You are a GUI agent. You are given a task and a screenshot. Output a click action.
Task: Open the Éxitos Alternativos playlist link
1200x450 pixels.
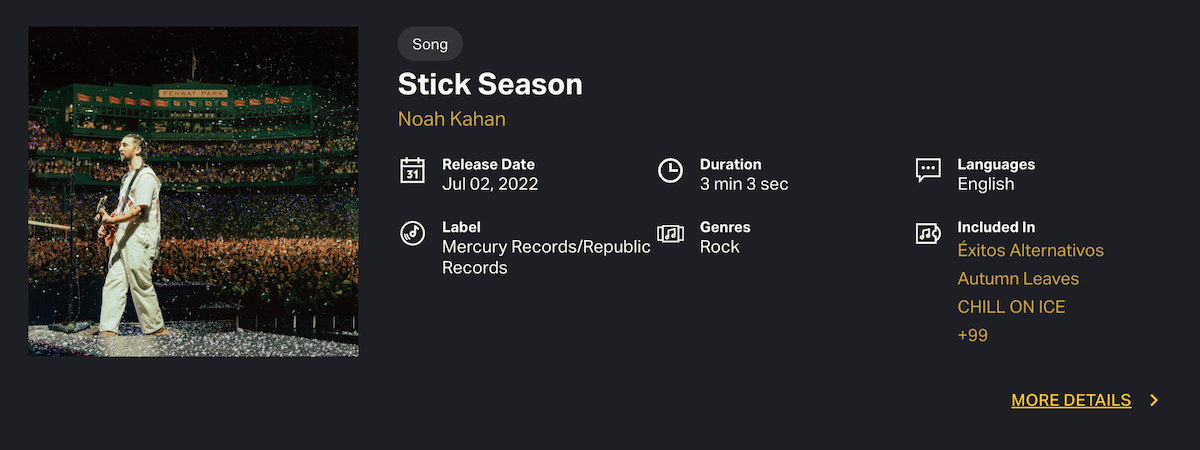tap(1030, 250)
